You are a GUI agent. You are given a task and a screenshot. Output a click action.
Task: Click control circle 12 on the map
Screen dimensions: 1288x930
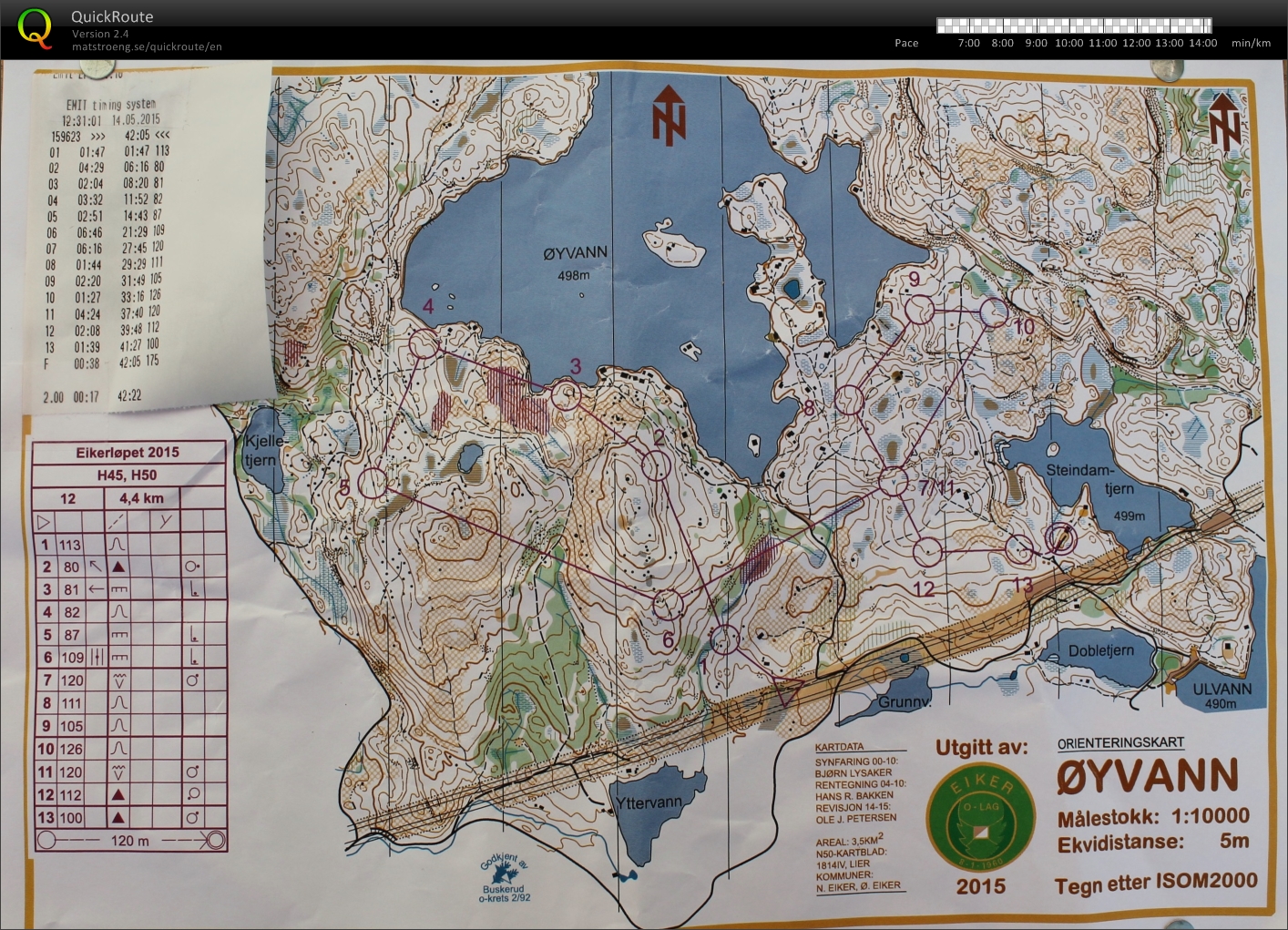[926, 551]
